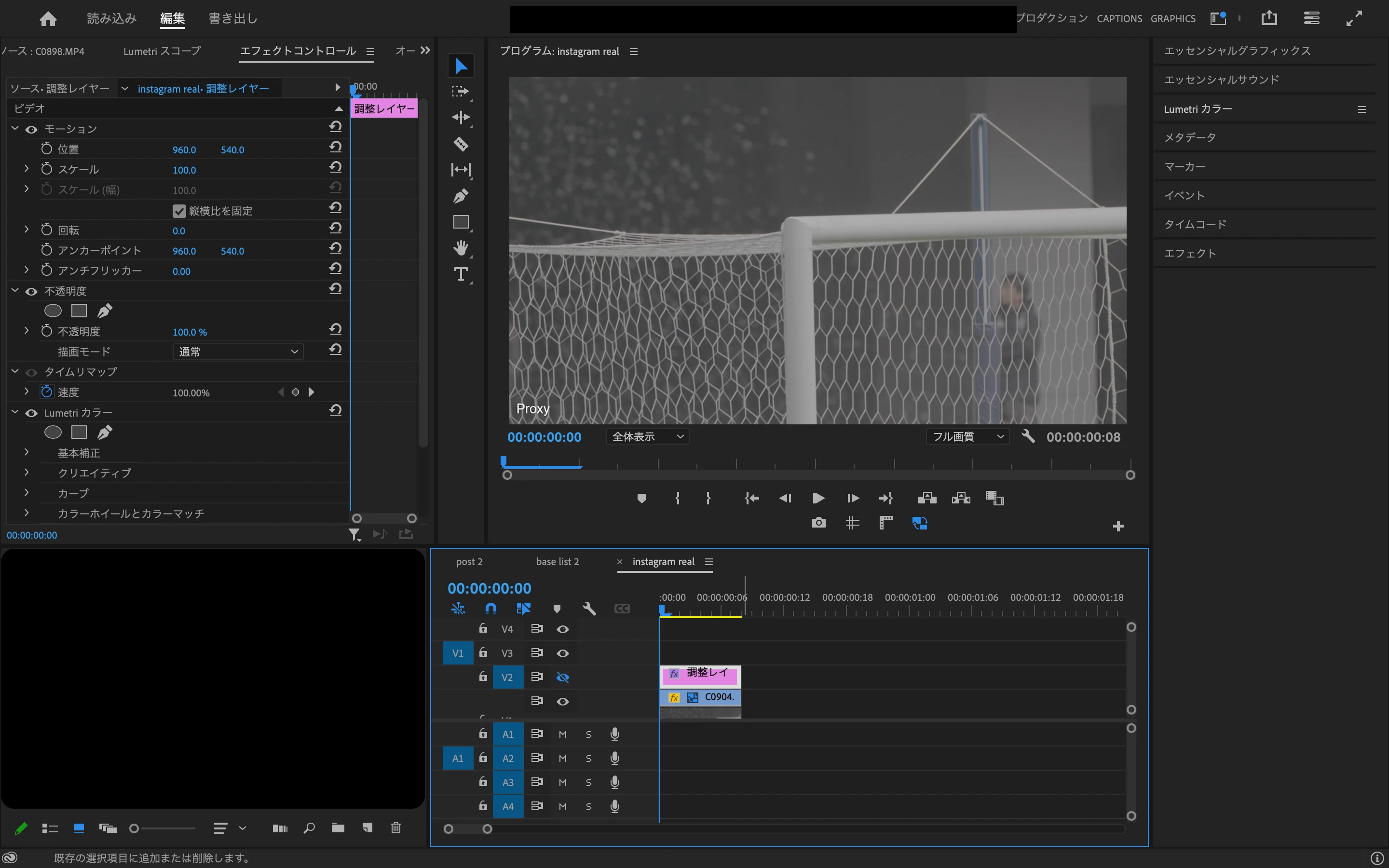The image size is (1389, 868).
Task: Click the 不透明度 value 100.0 % field
Action: (190, 332)
